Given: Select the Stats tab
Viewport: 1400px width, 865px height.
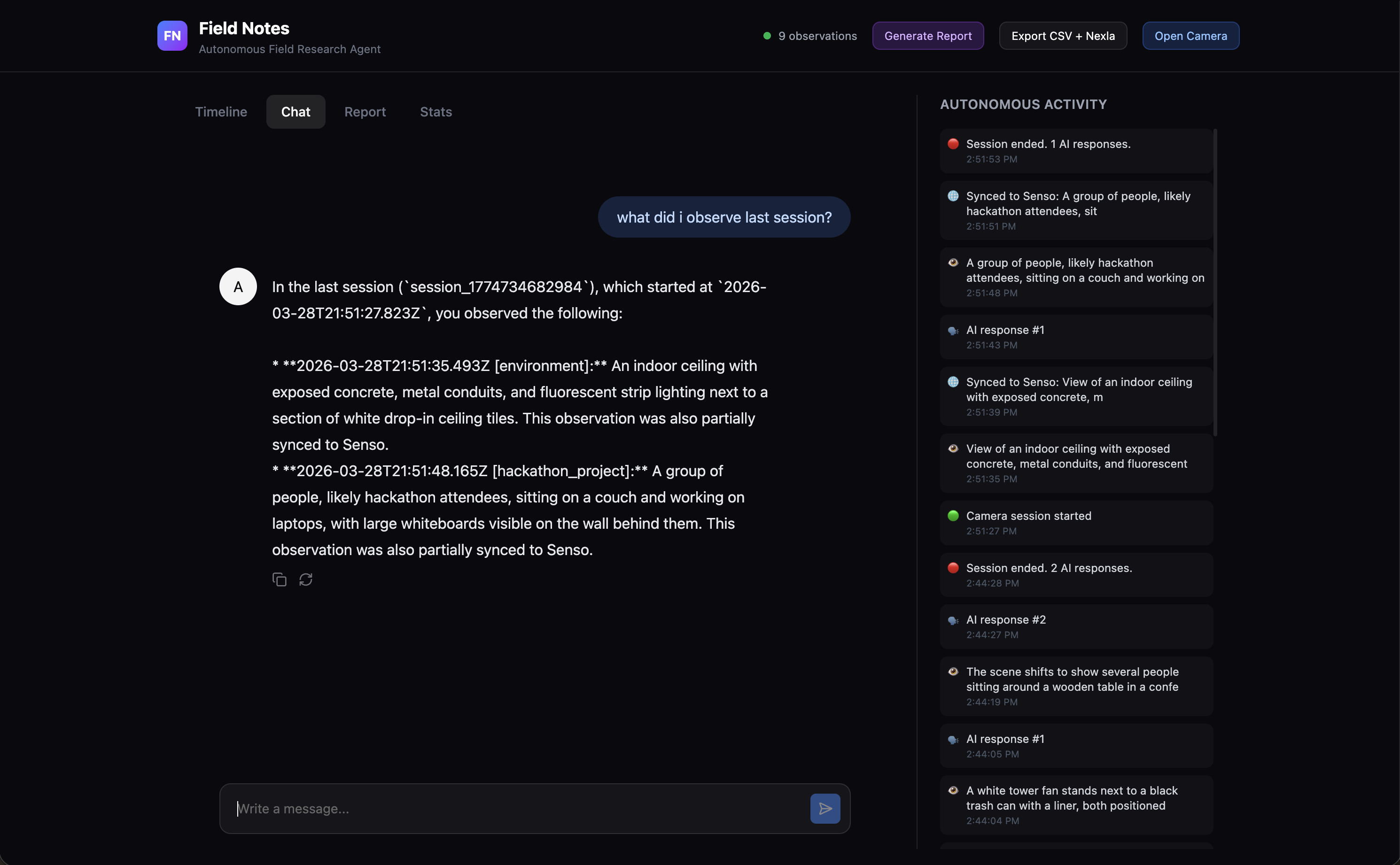Looking at the screenshot, I should pos(436,112).
